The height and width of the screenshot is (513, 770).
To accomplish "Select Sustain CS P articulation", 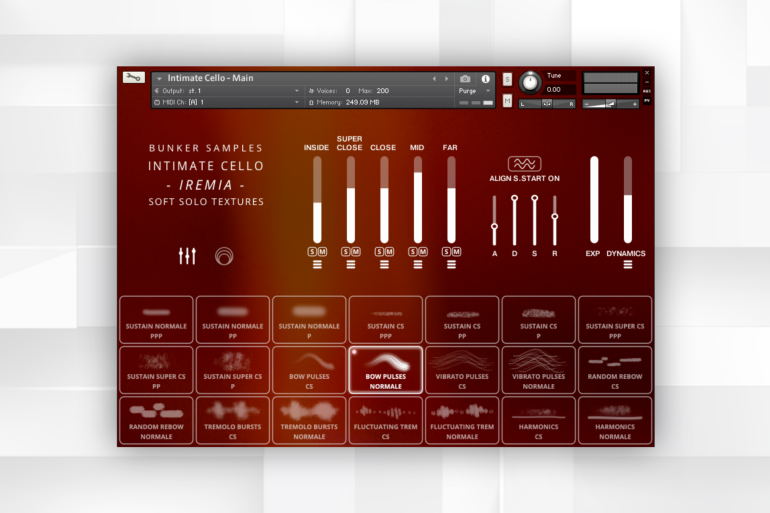I will point(539,320).
